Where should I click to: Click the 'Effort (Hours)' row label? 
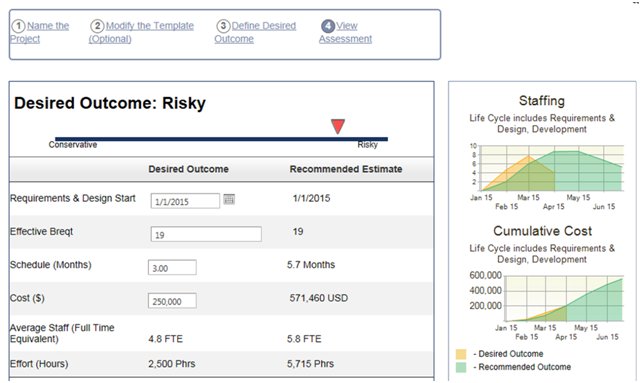[x=39, y=364]
